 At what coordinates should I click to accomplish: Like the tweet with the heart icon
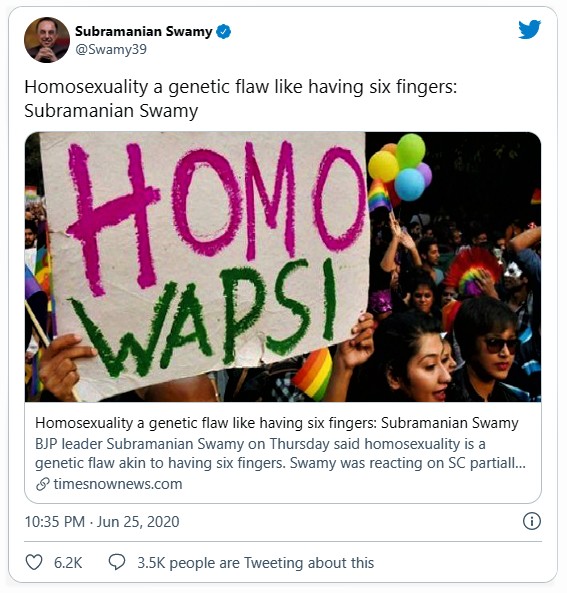[x=34, y=562]
